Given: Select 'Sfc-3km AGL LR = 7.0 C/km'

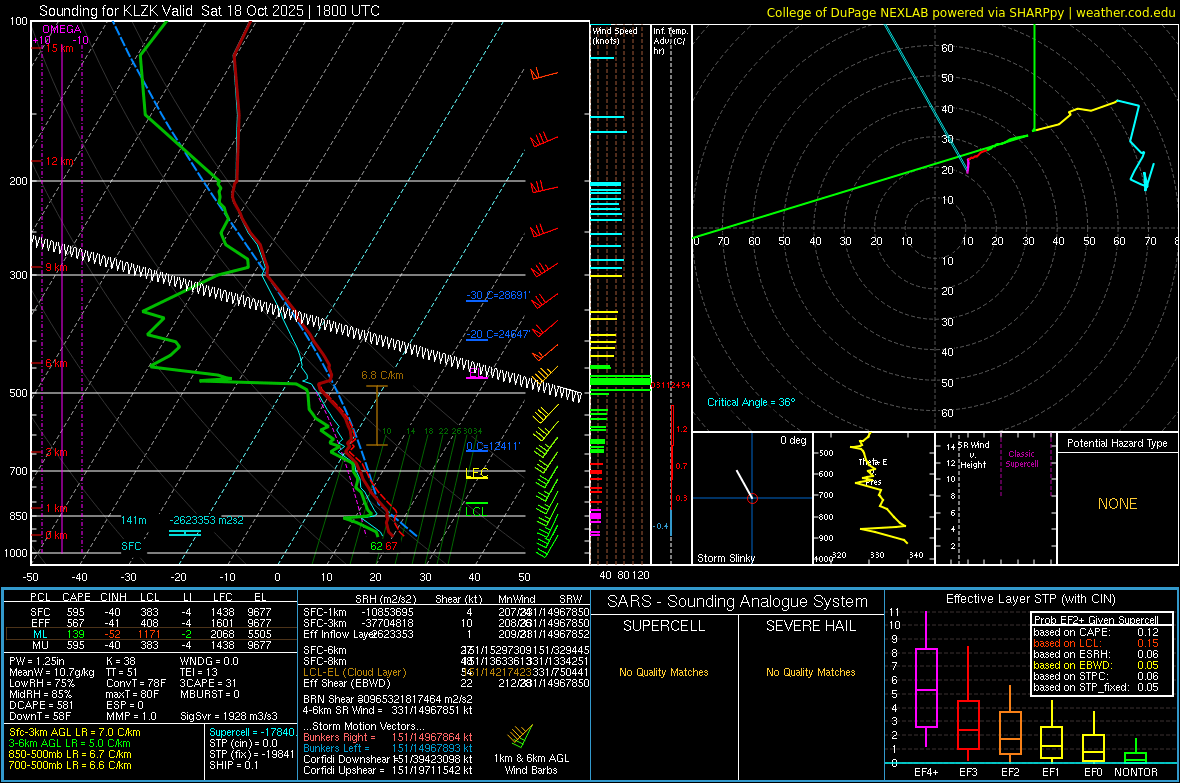Looking at the screenshot, I should click(x=75, y=732).
